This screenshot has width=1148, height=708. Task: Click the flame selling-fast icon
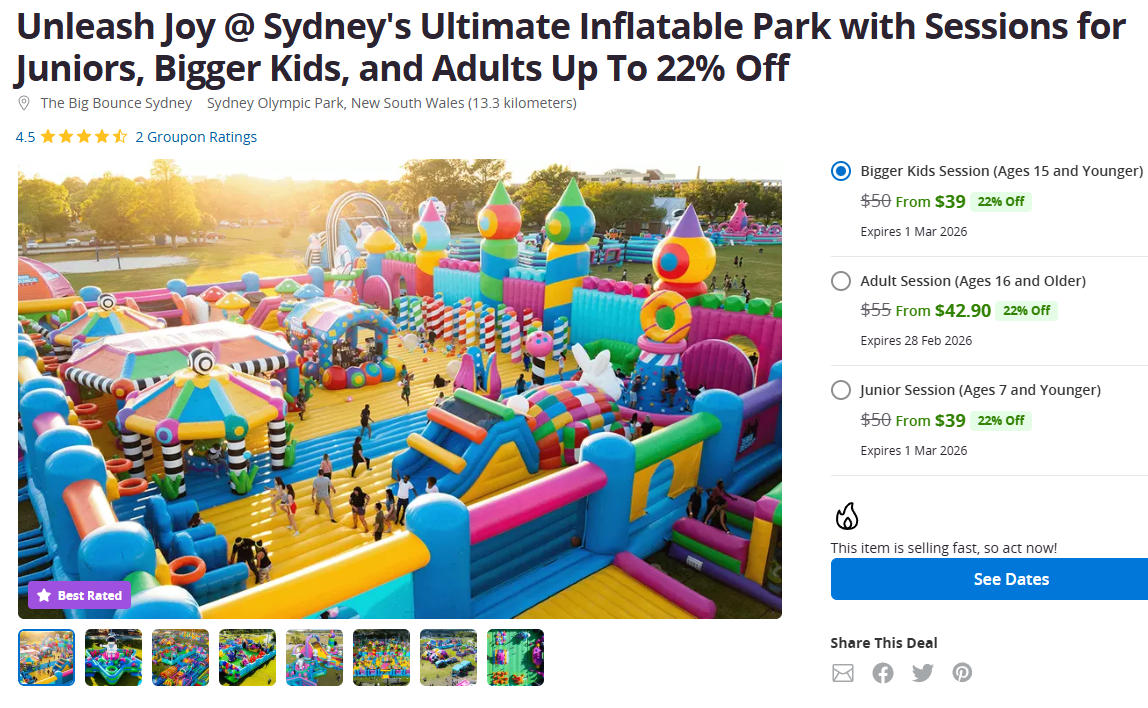tap(847, 516)
